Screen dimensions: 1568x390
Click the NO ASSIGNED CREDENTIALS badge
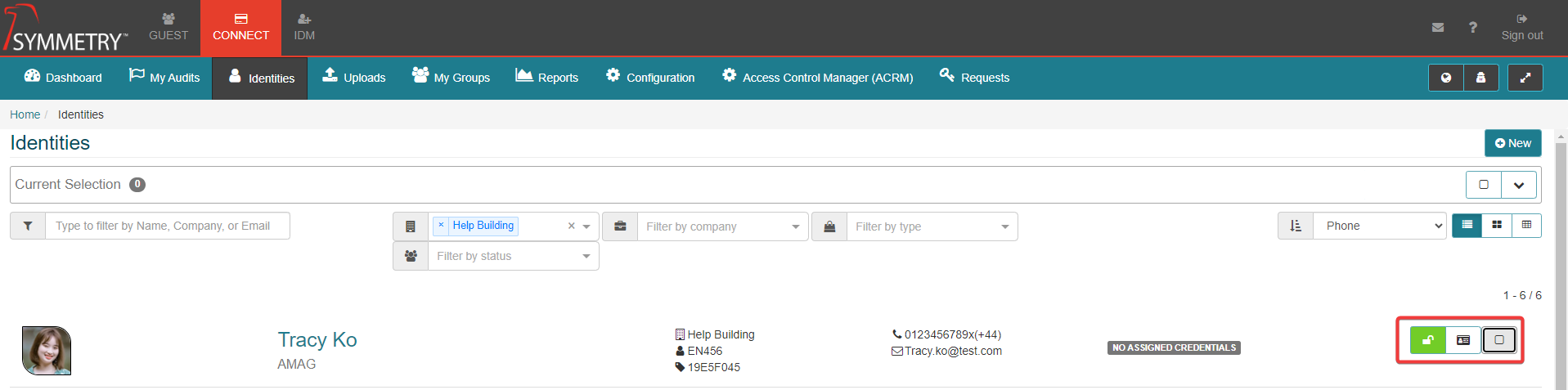1174,347
